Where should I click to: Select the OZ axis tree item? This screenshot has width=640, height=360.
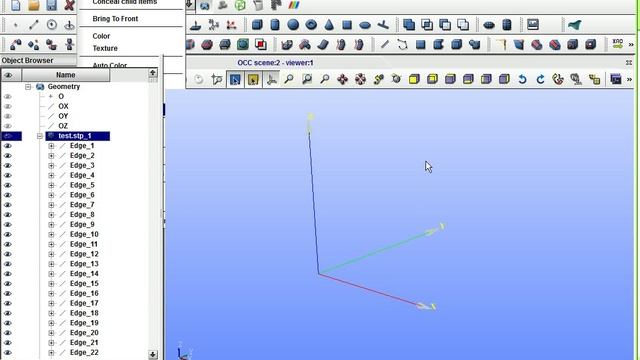63,126
